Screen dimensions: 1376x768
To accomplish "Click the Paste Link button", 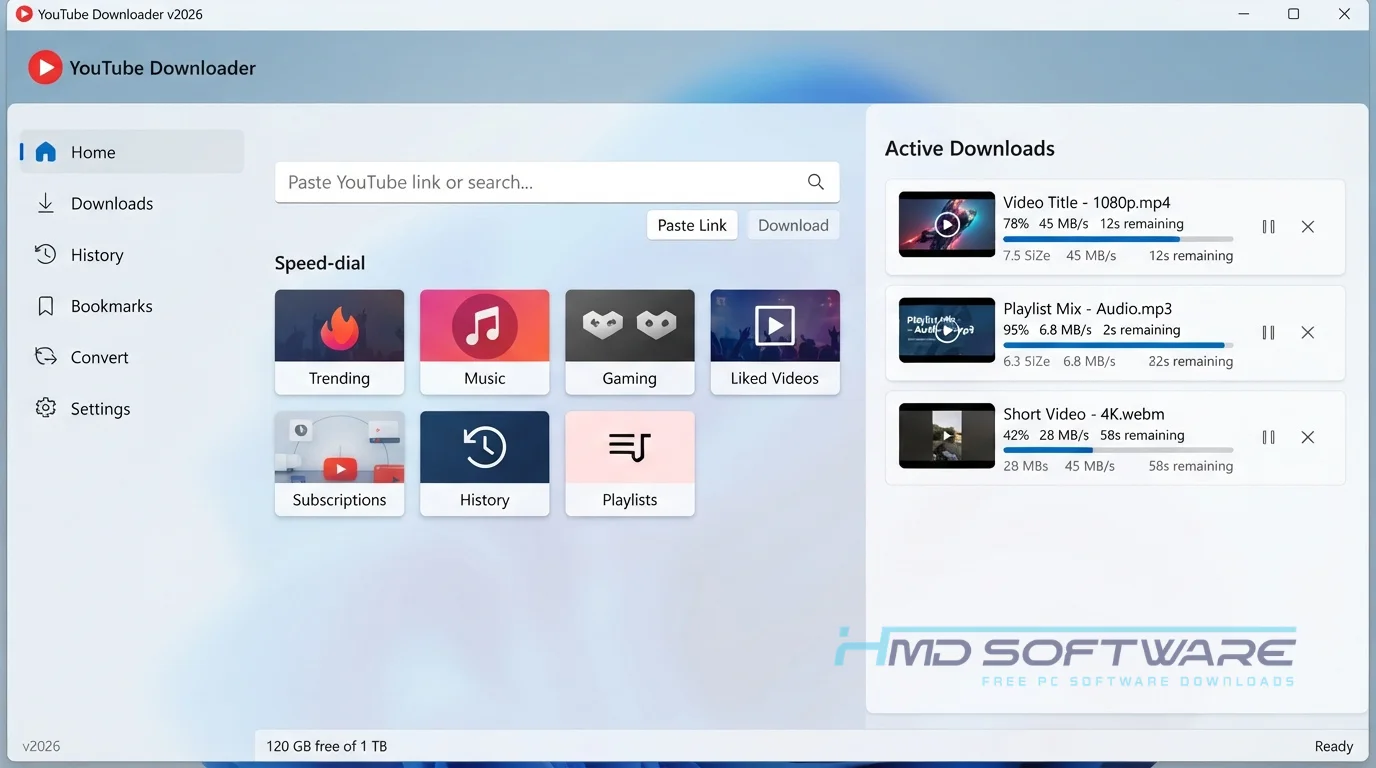I will click(692, 225).
